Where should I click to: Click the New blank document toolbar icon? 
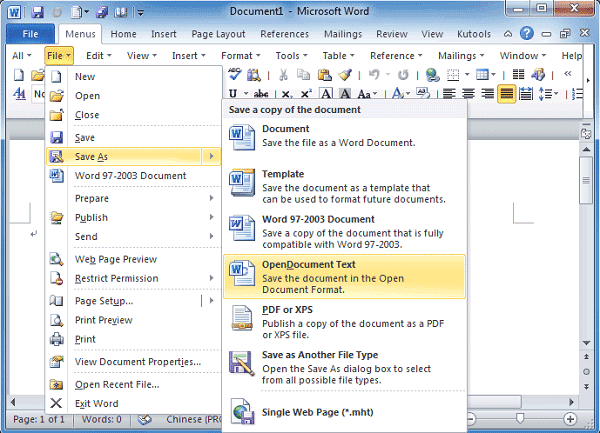pyautogui.click(x=18, y=75)
